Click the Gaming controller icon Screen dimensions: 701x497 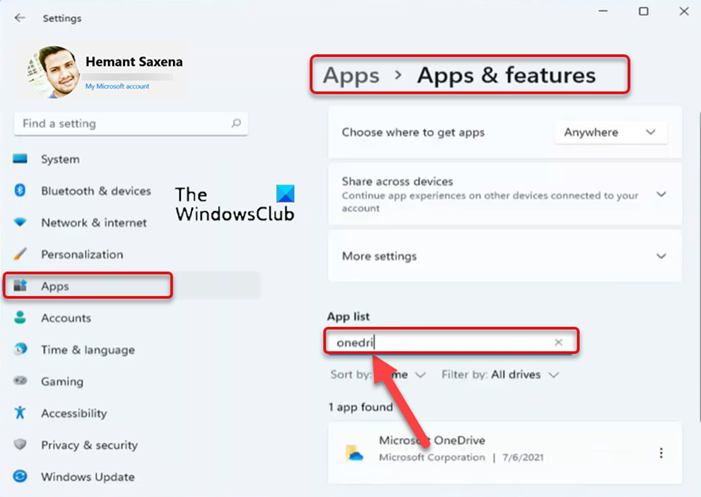pyautogui.click(x=20, y=381)
